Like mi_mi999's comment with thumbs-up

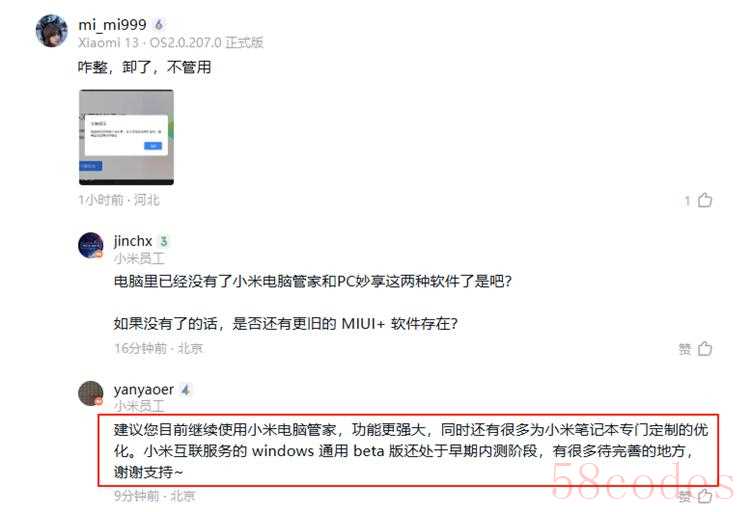(705, 200)
